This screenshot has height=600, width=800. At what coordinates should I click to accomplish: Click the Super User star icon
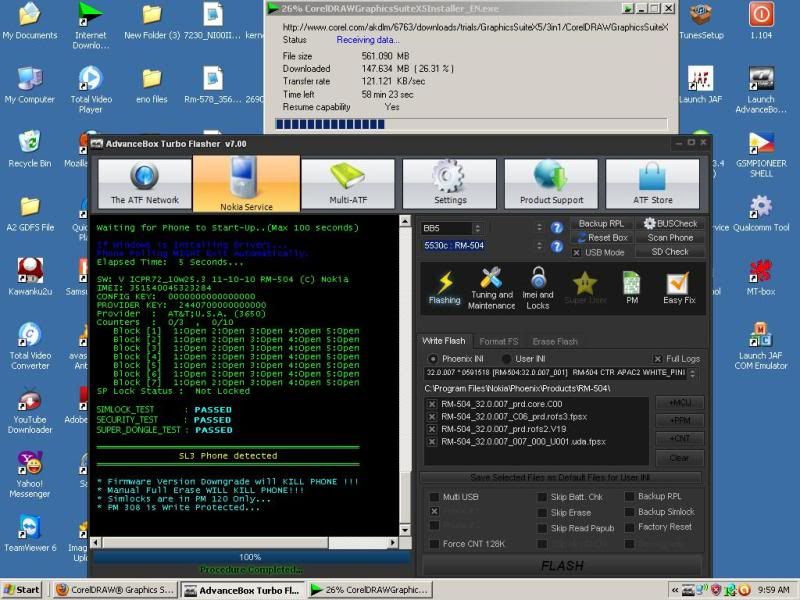click(x=585, y=288)
